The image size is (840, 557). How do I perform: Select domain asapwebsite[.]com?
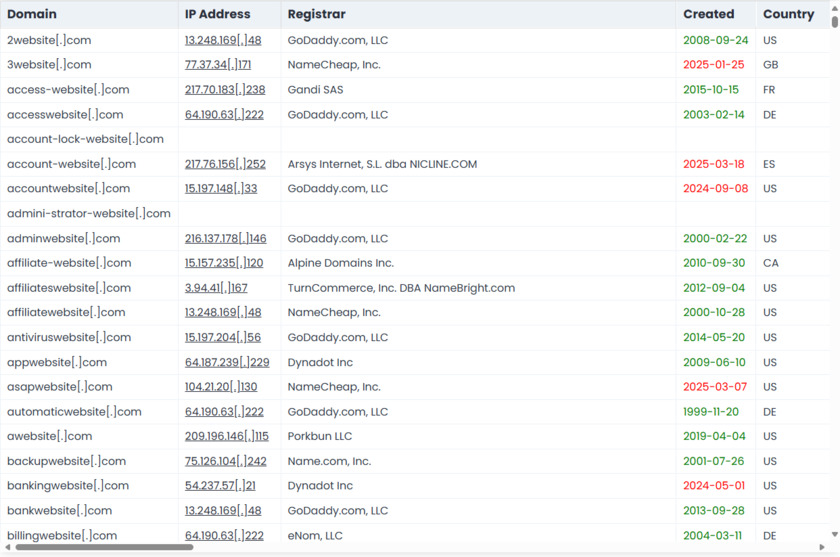tap(59, 387)
